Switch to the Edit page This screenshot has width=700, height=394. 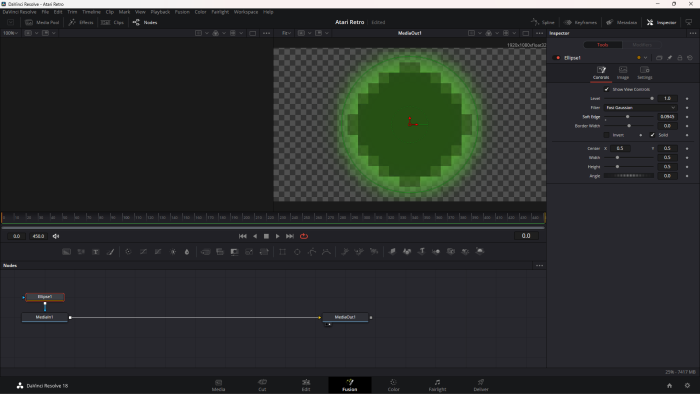coord(306,385)
